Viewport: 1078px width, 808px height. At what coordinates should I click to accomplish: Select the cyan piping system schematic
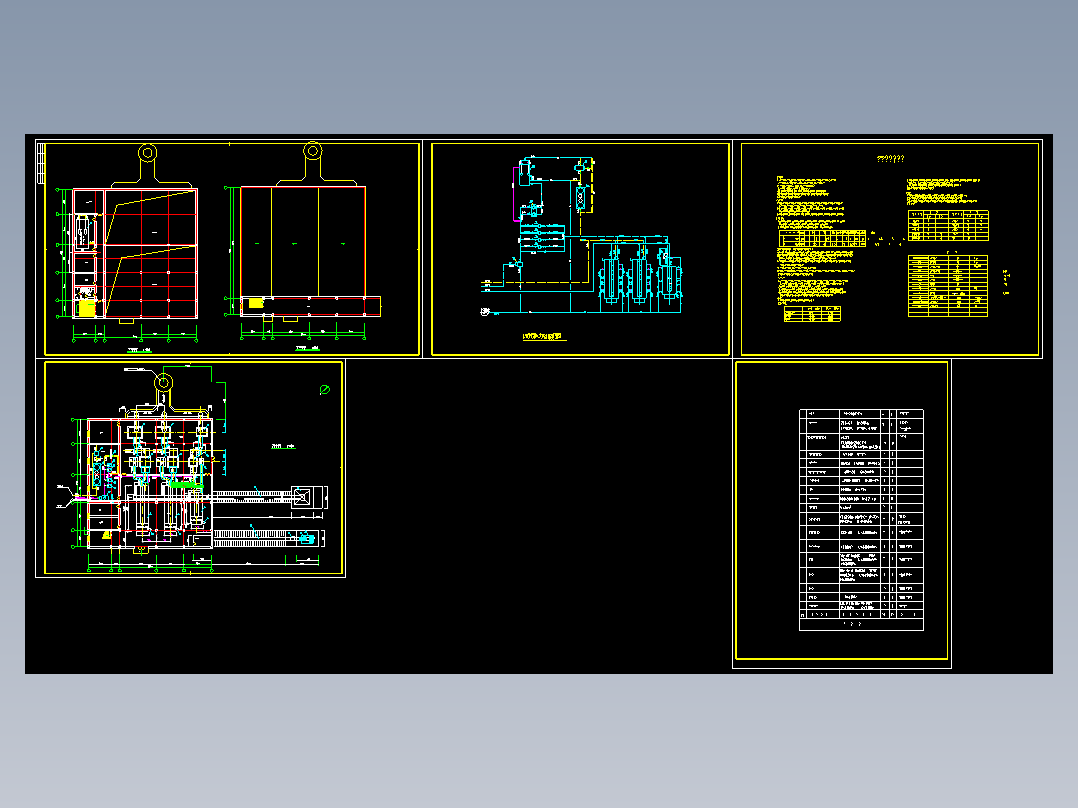(582, 236)
